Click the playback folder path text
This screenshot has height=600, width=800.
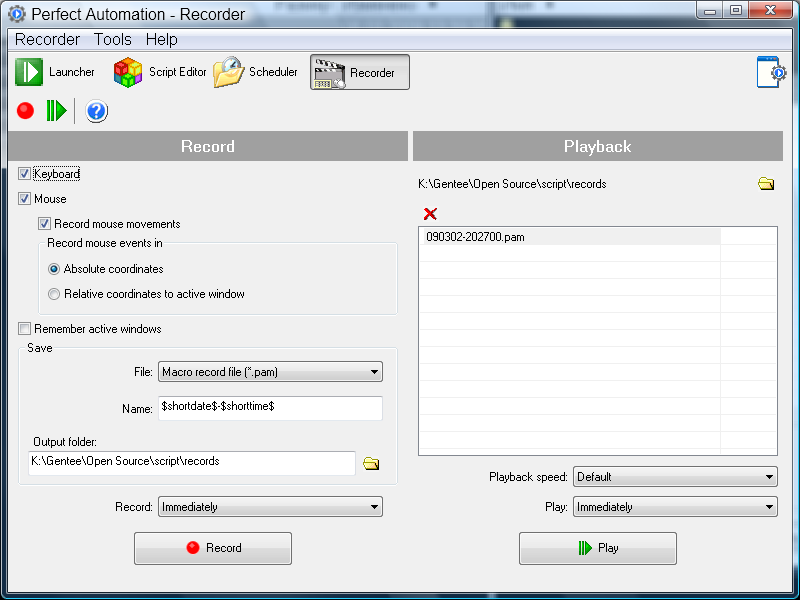[x=512, y=184]
